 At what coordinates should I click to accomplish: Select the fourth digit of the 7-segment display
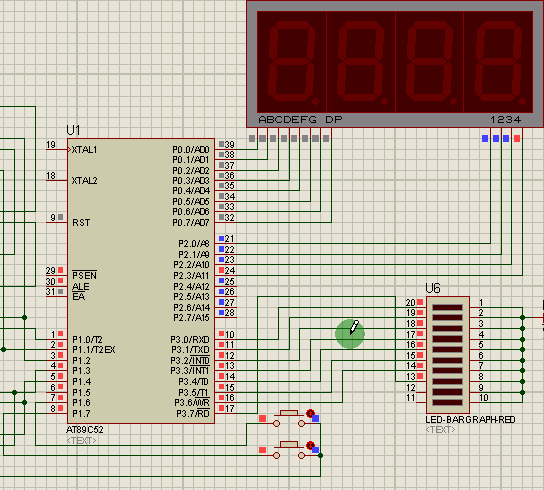[x=499, y=62]
